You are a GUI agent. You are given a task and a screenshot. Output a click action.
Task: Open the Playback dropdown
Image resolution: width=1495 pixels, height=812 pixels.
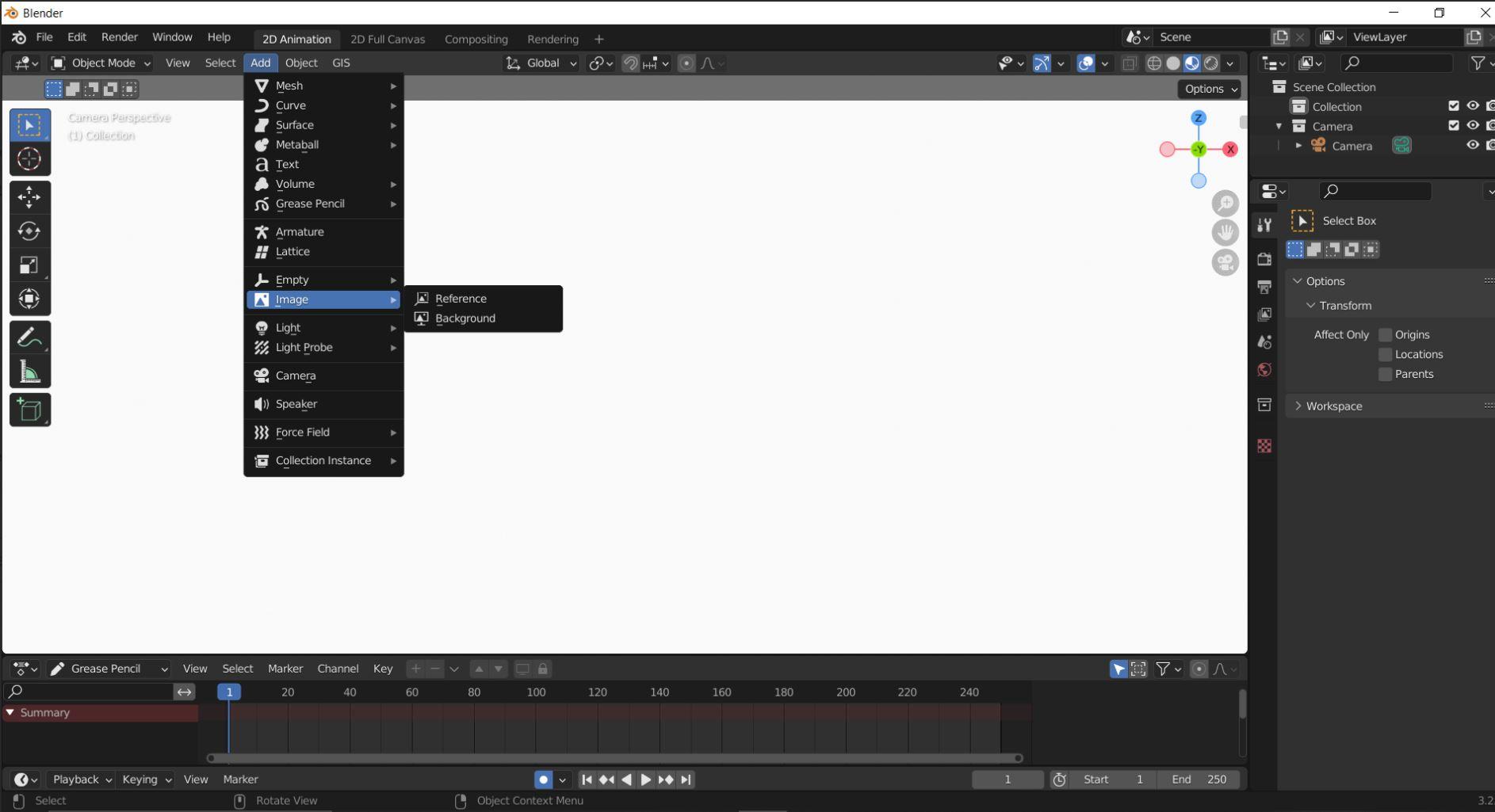(x=81, y=780)
